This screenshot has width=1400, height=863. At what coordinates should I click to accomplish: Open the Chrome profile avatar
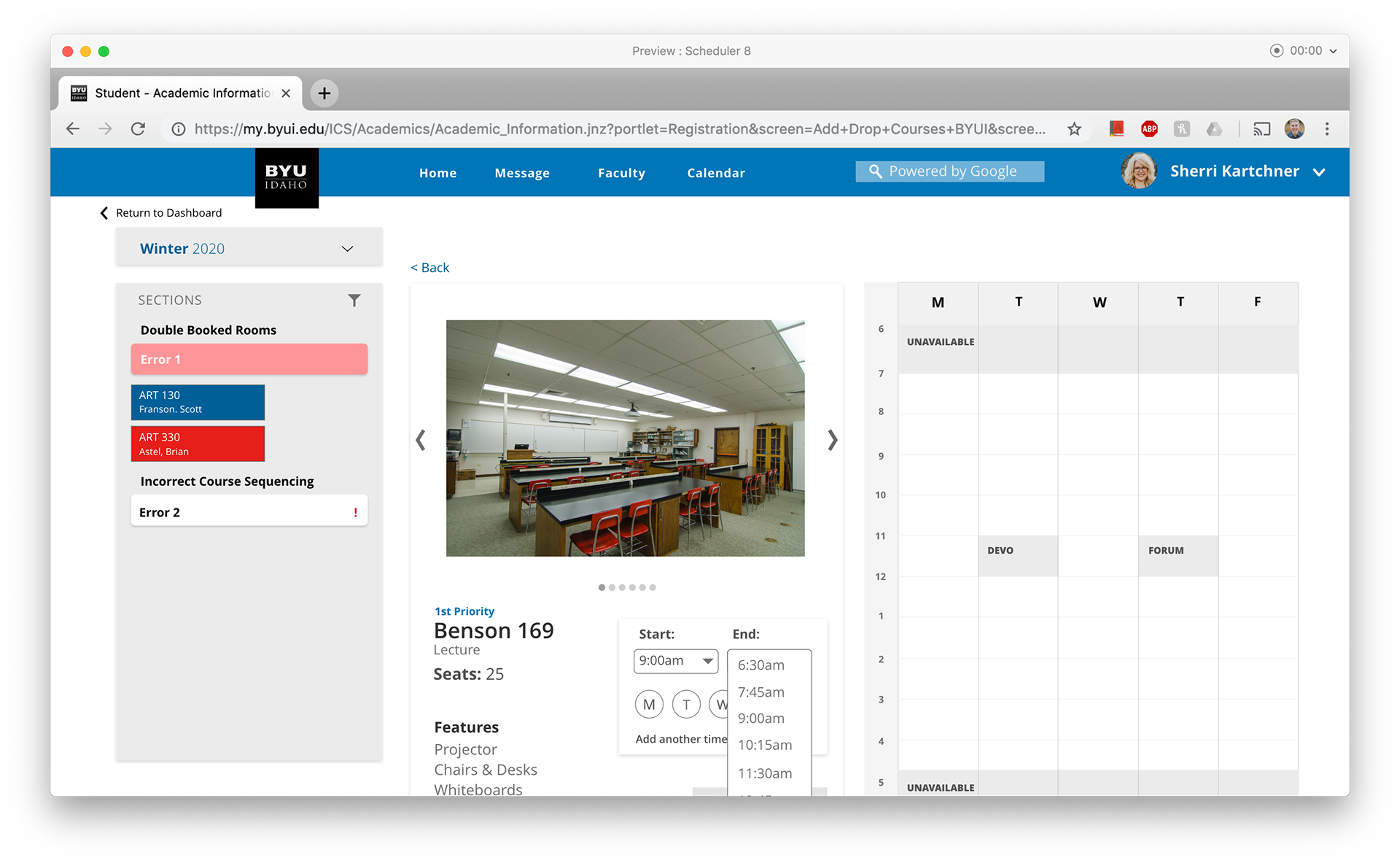click(x=1294, y=129)
